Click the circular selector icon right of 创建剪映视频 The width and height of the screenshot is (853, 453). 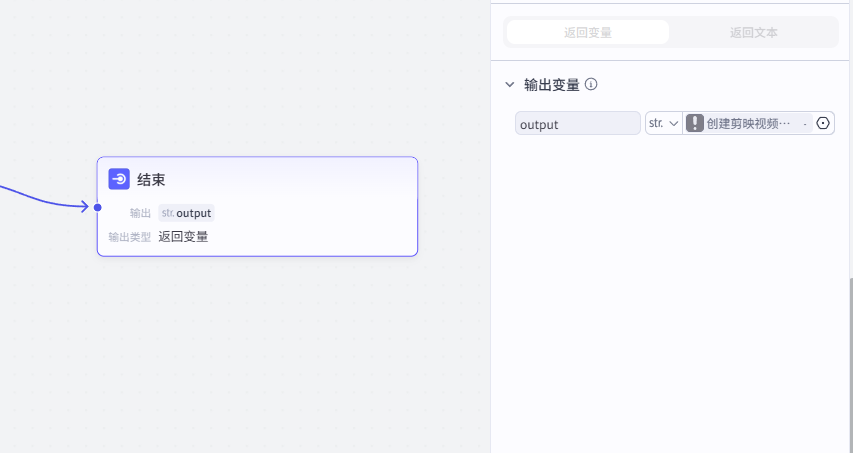pos(823,123)
